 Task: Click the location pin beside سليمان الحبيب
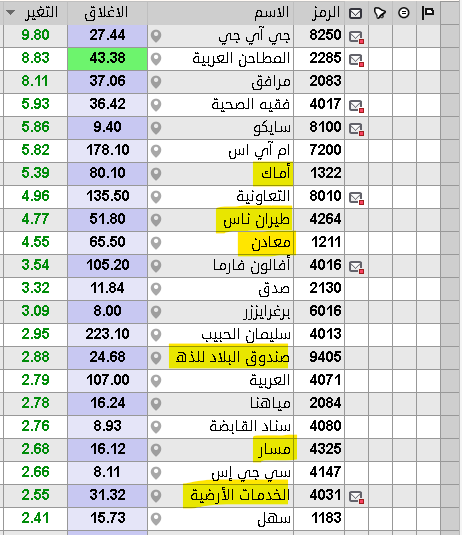(156, 335)
